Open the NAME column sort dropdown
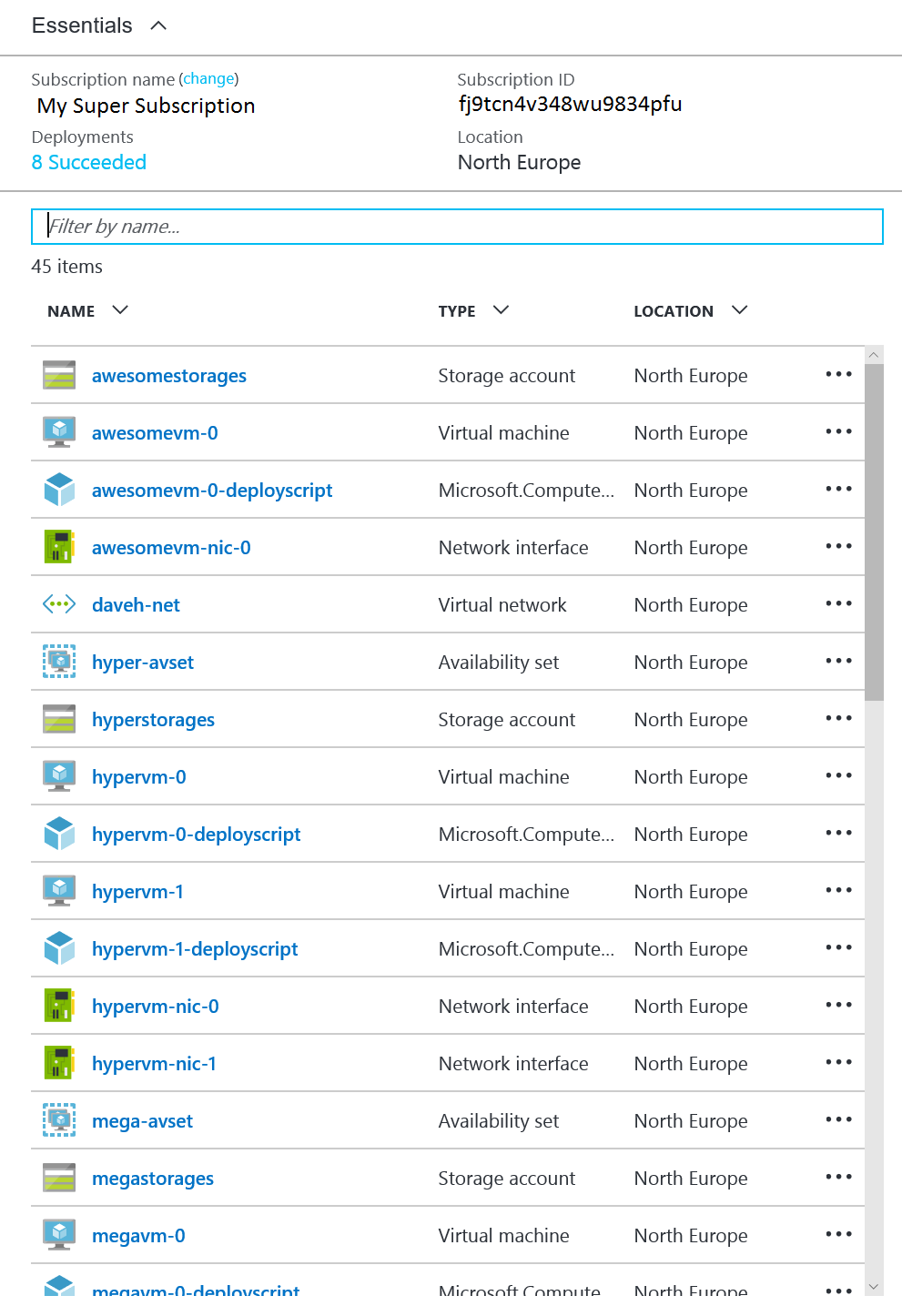The width and height of the screenshot is (902, 1316). tap(120, 310)
